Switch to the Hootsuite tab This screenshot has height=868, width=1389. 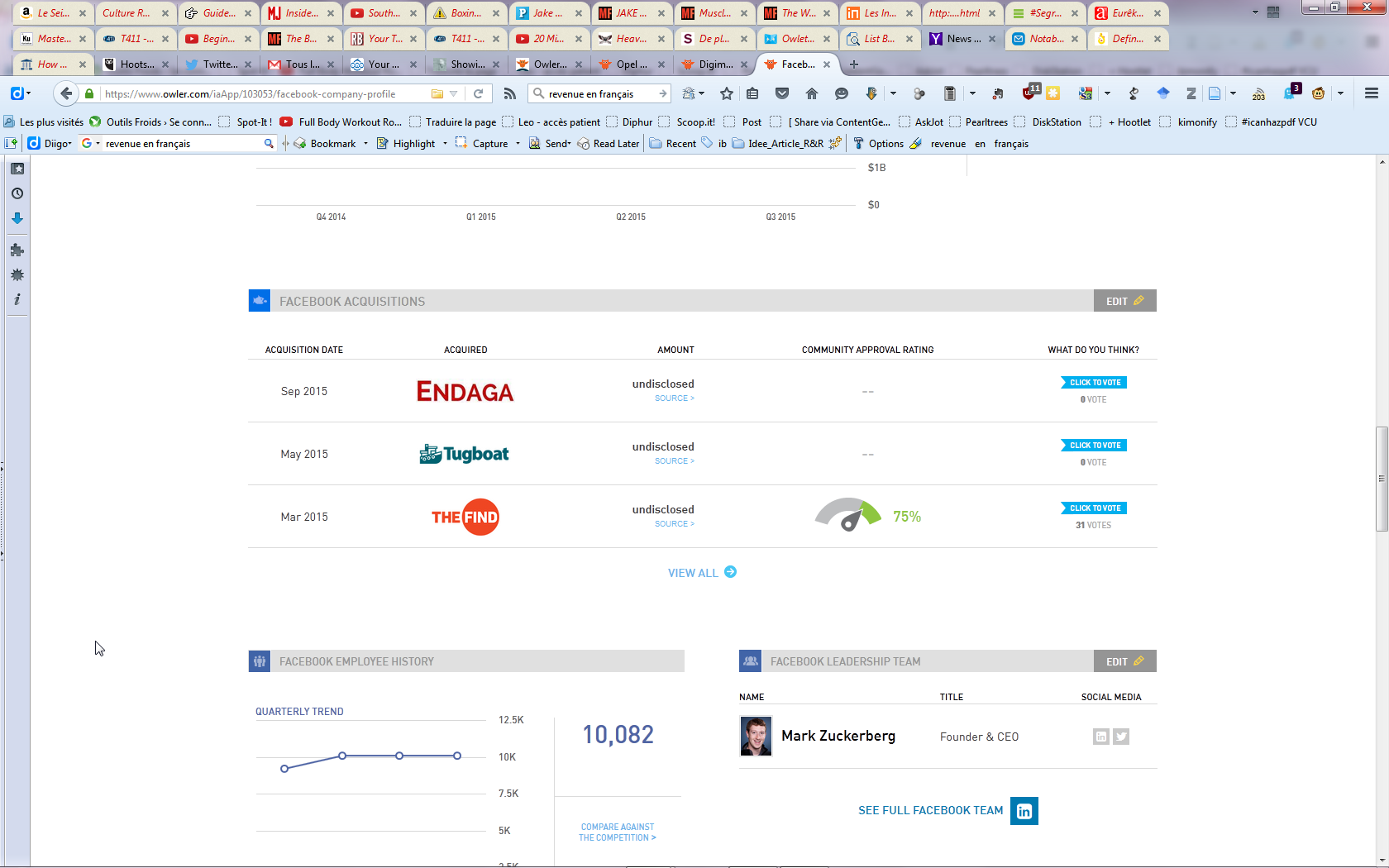136,64
